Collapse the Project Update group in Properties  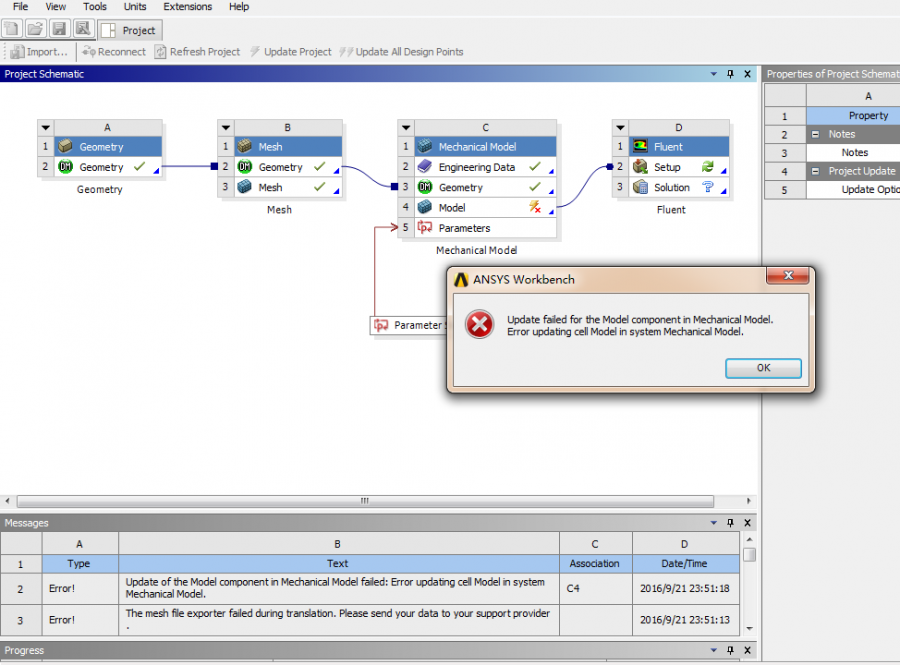pos(815,171)
